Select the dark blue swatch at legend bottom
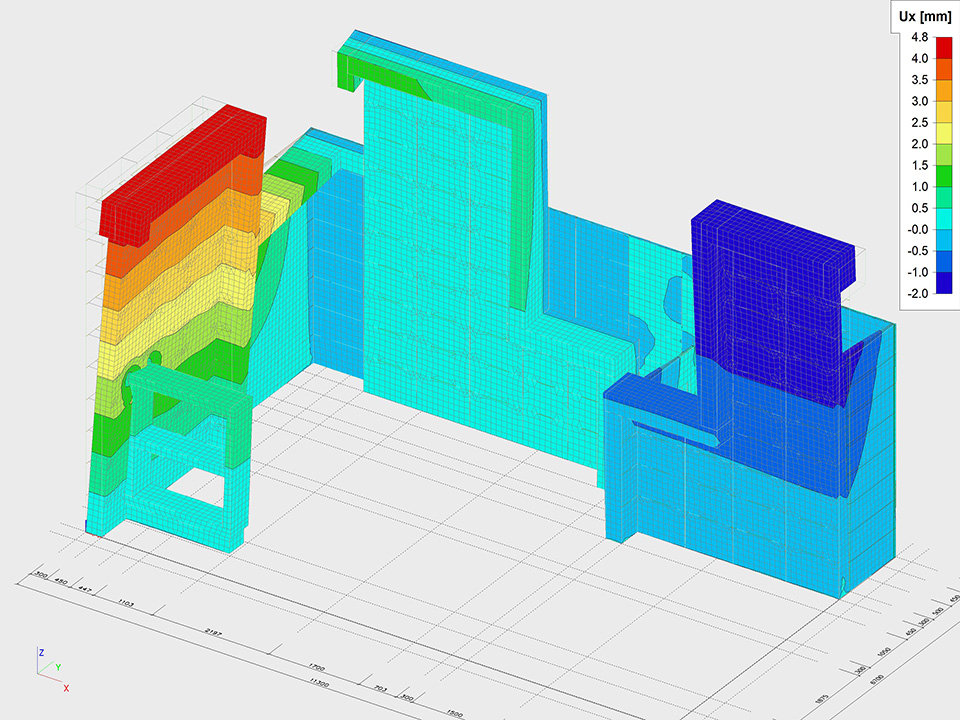The width and height of the screenshot is (960, 720). pyautogui.click(x=944, y=281)
